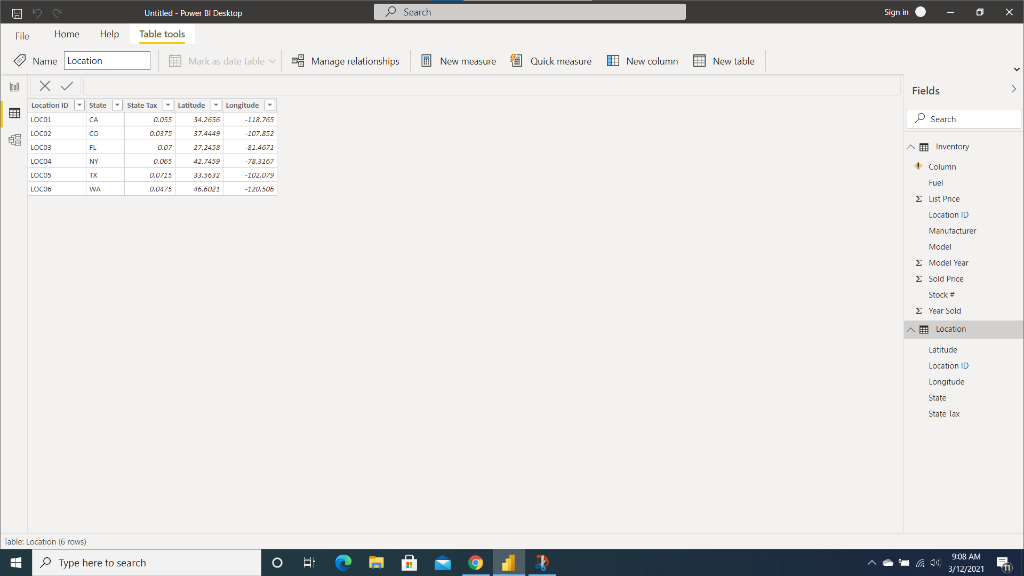The width and height of the screenshot is (1024, 576).
Task: Show hidden tray icons chevron
Action: (871, 562)
